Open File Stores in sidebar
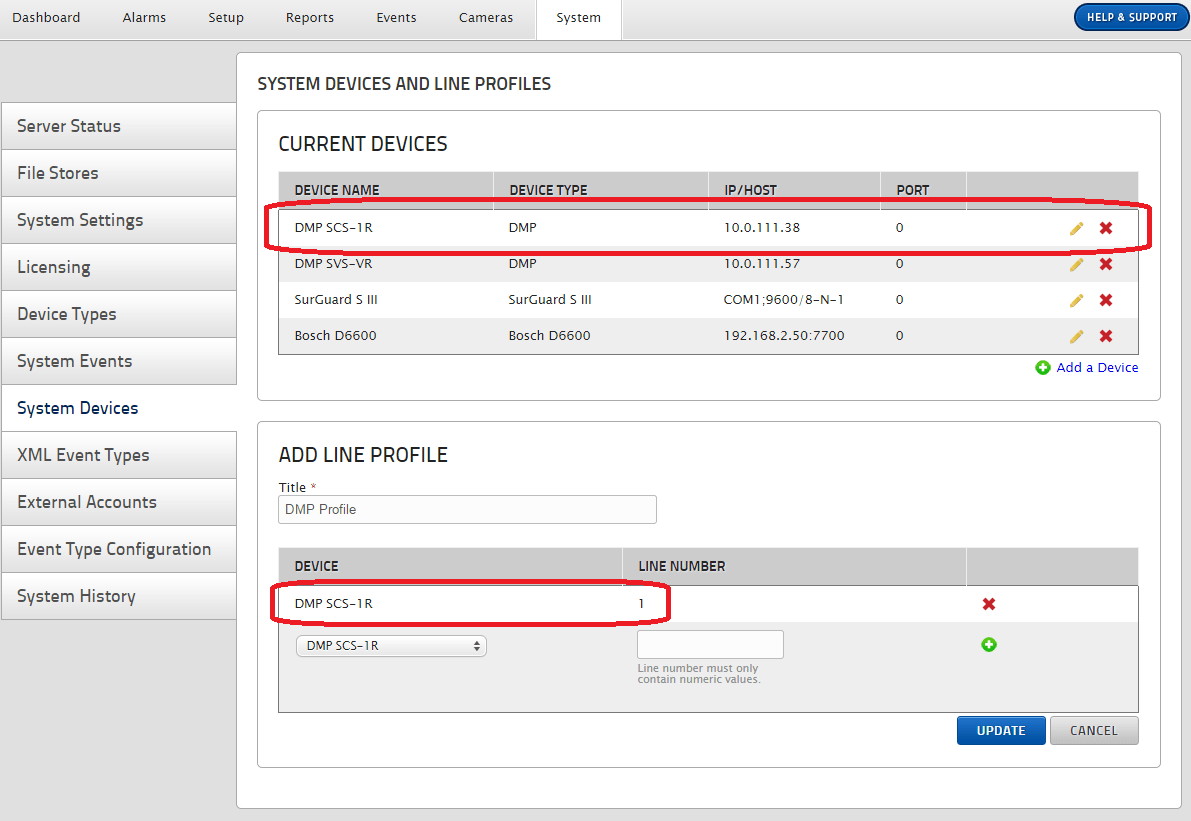Screen dimensions: 1191x821 pyautogui.click(x=119, y=173)
